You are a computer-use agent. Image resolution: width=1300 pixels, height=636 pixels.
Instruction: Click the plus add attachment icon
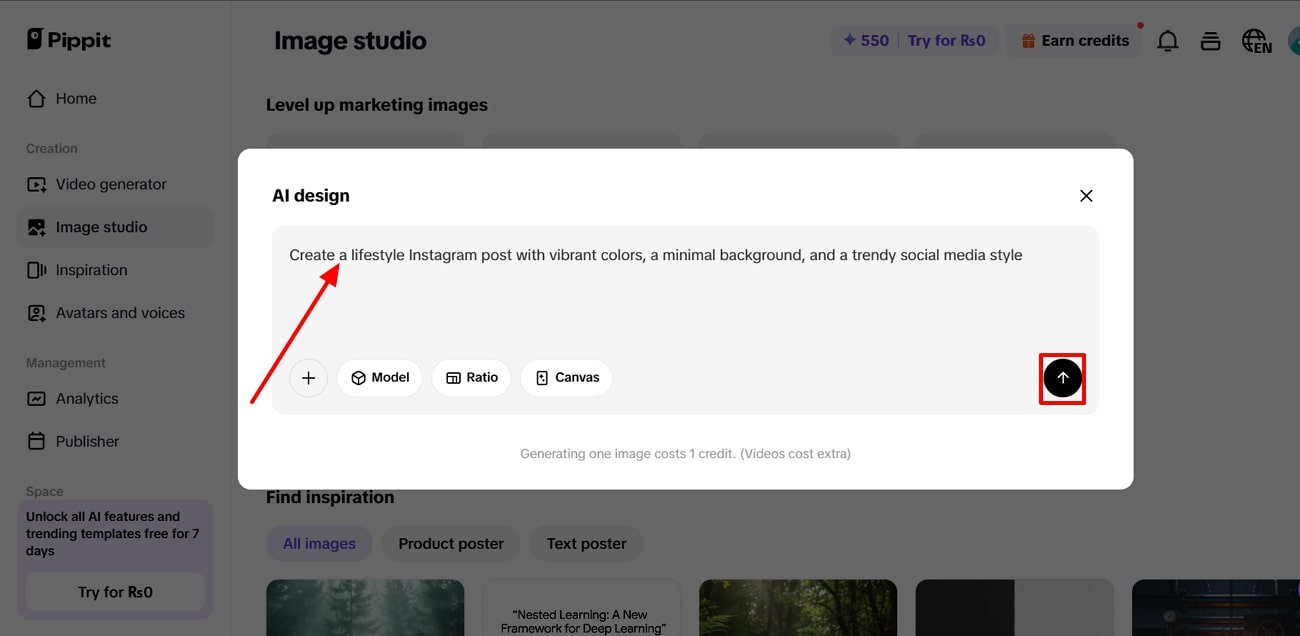pos(308,378)
